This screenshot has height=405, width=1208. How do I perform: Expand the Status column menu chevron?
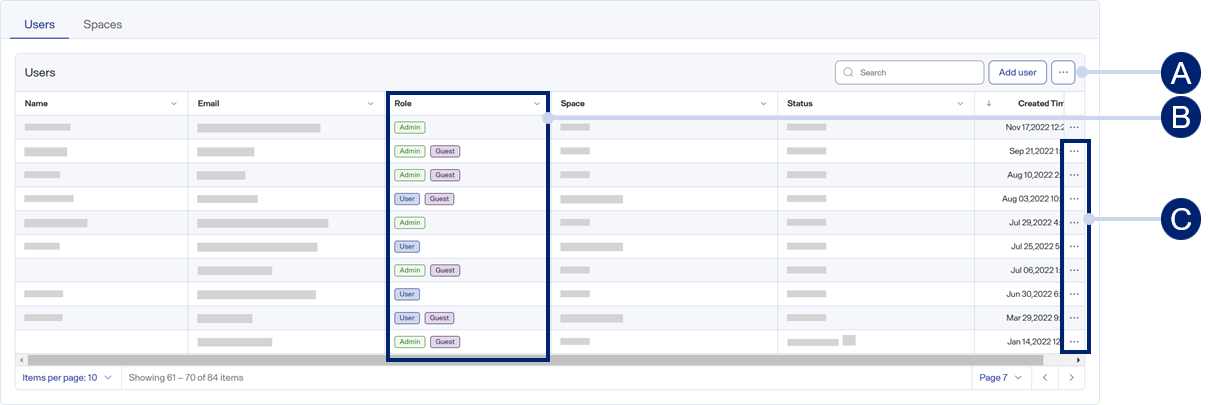(961, 104)
